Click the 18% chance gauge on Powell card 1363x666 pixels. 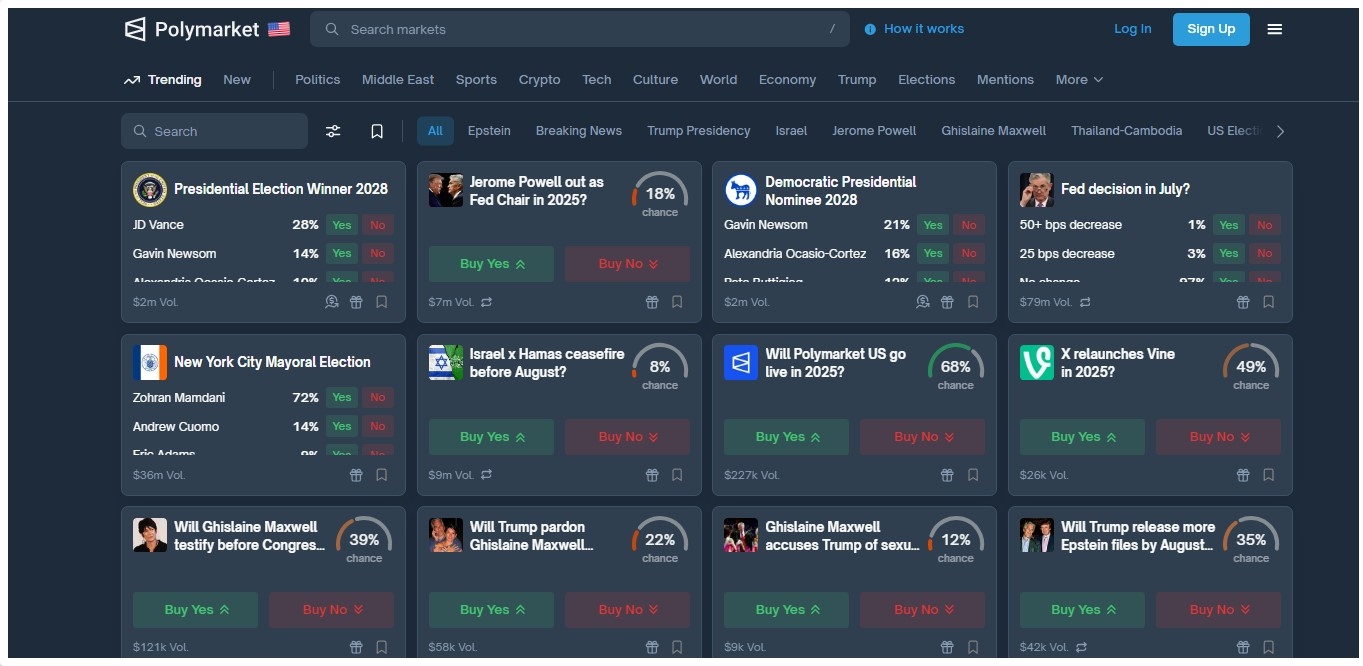point(660,194)
